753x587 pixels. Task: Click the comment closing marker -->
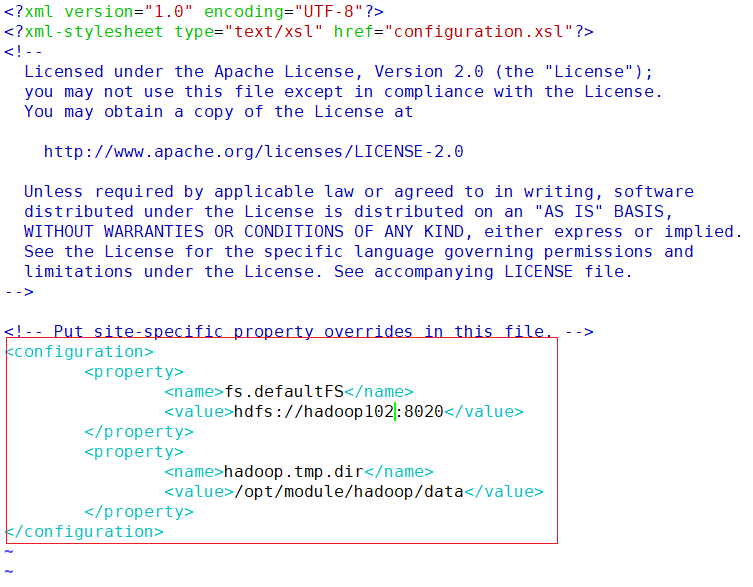click(19, 292)
